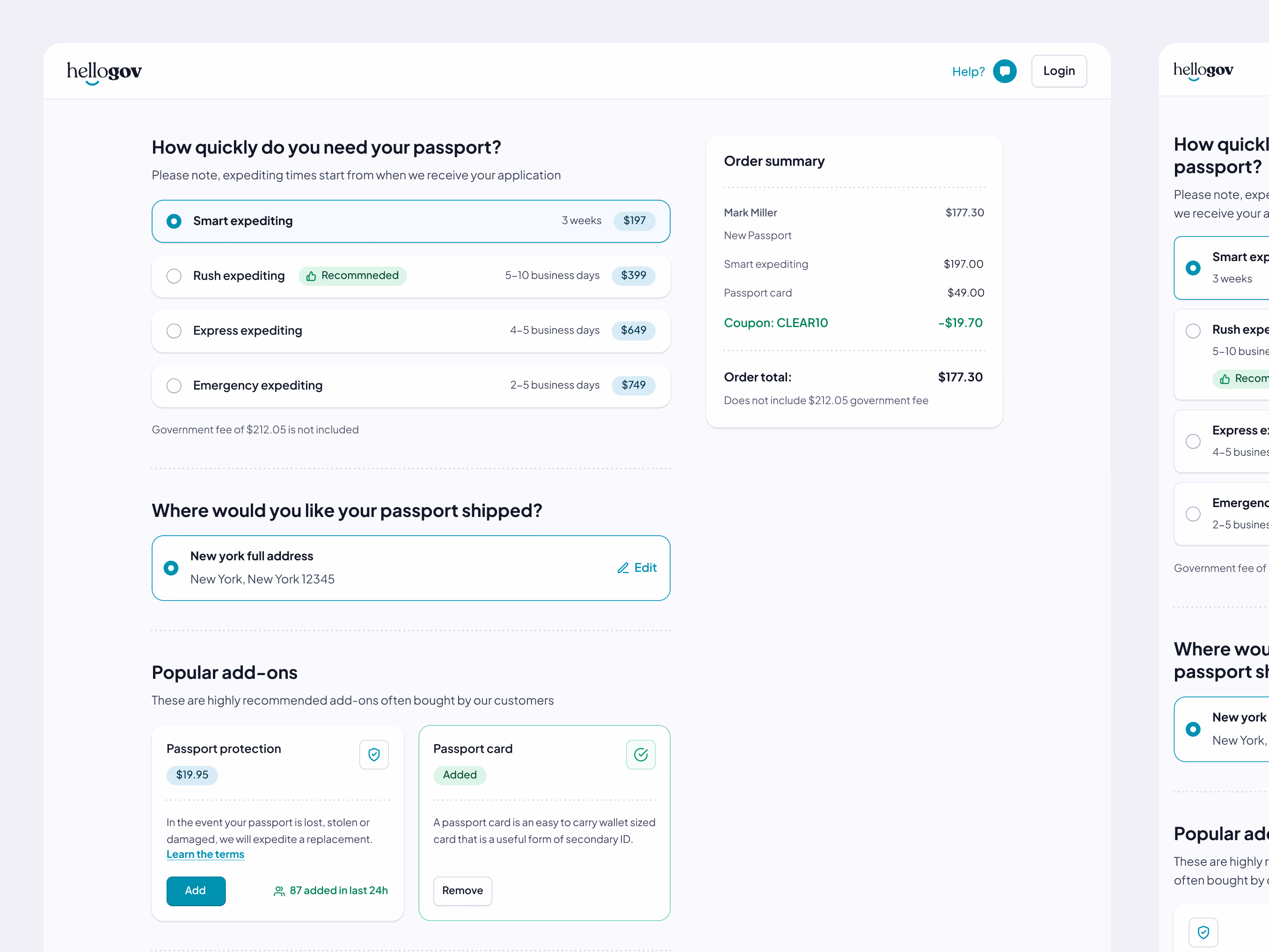Click the shield icon on Passport protection card

point(374,755)
